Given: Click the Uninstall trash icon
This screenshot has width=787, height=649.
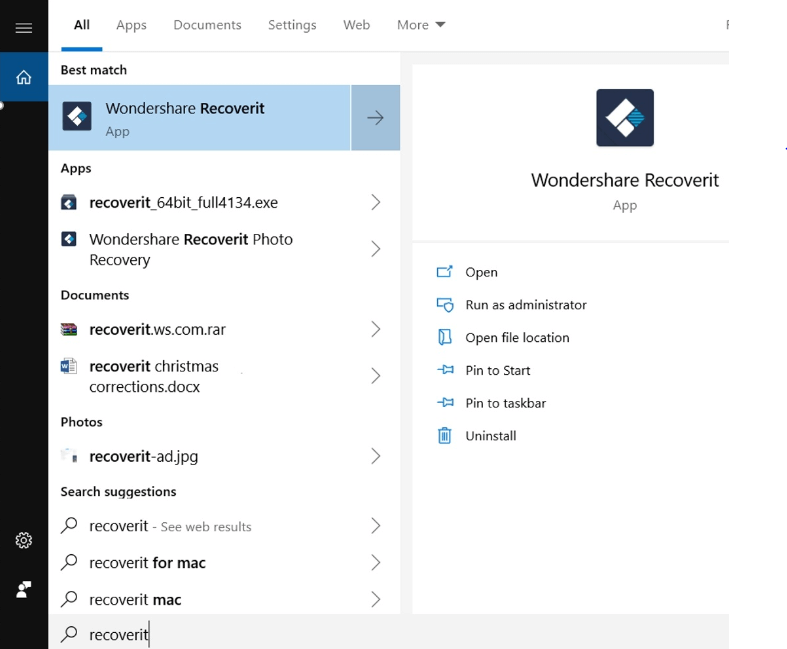Looking at the screenshot, I should pyautogui.click(x=445, y=435).
